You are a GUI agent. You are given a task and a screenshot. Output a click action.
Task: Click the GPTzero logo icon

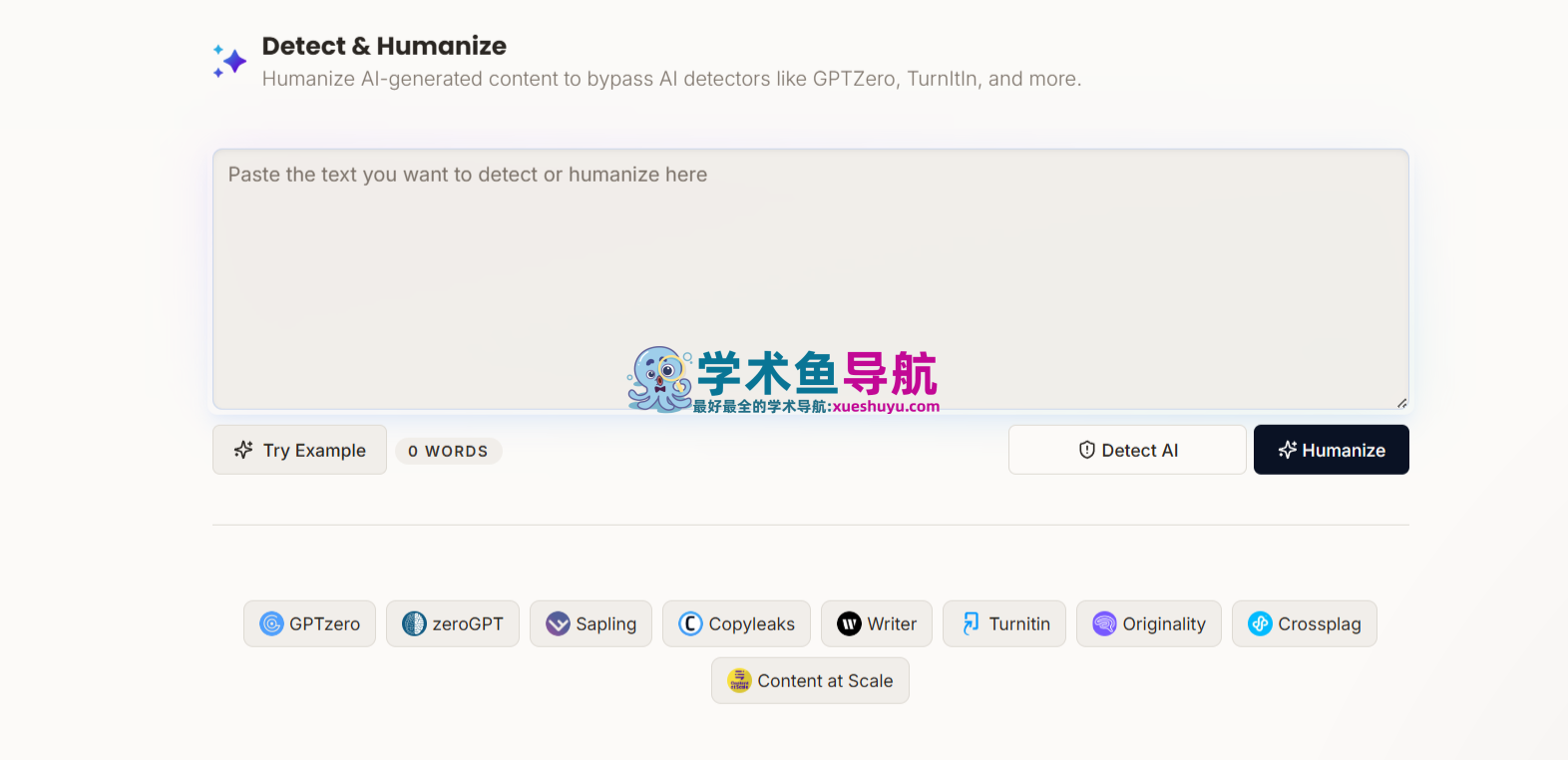pyautogui.click(x=271, y=624)
